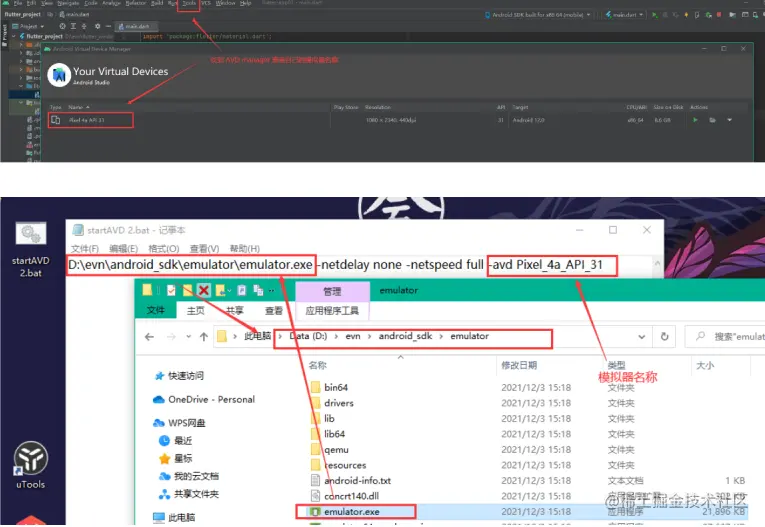Open the 文件 tab in Explorer ribbon
765x527 pixels.
[x=156, y=310]
